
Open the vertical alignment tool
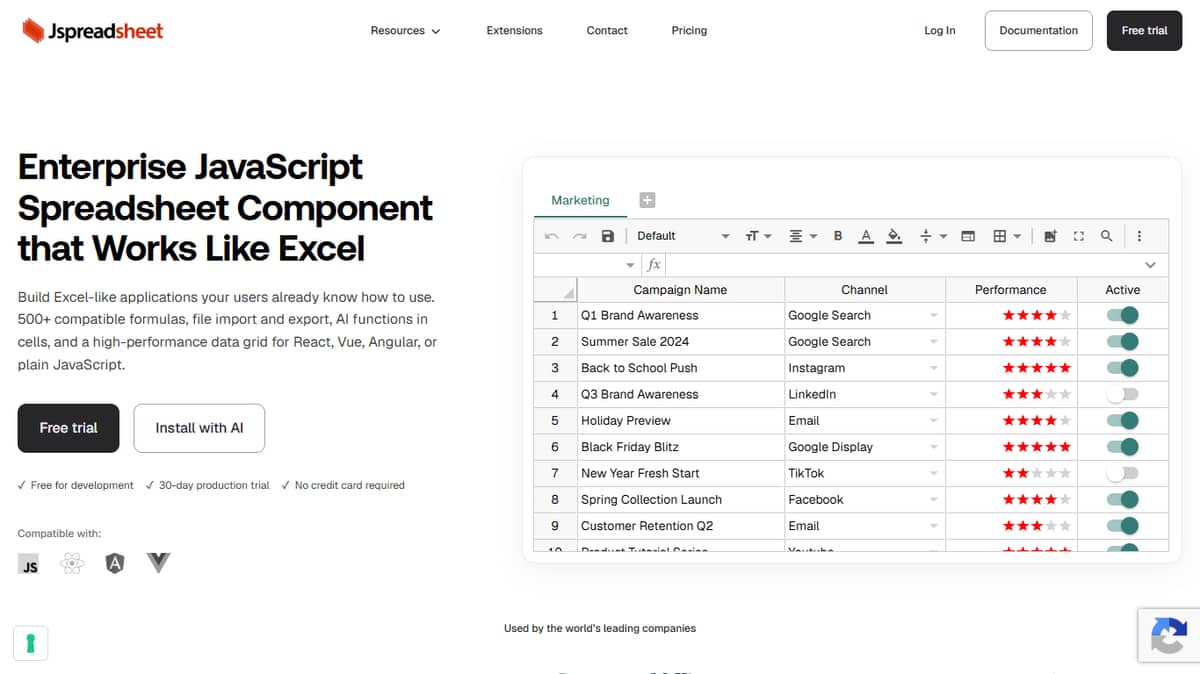click(x=932, y=236)
